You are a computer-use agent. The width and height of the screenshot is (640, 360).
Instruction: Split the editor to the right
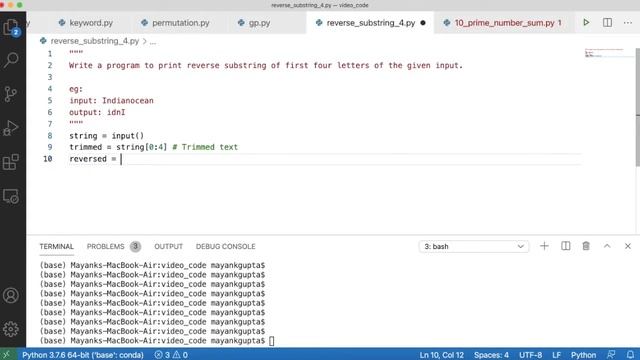[607, 22]
